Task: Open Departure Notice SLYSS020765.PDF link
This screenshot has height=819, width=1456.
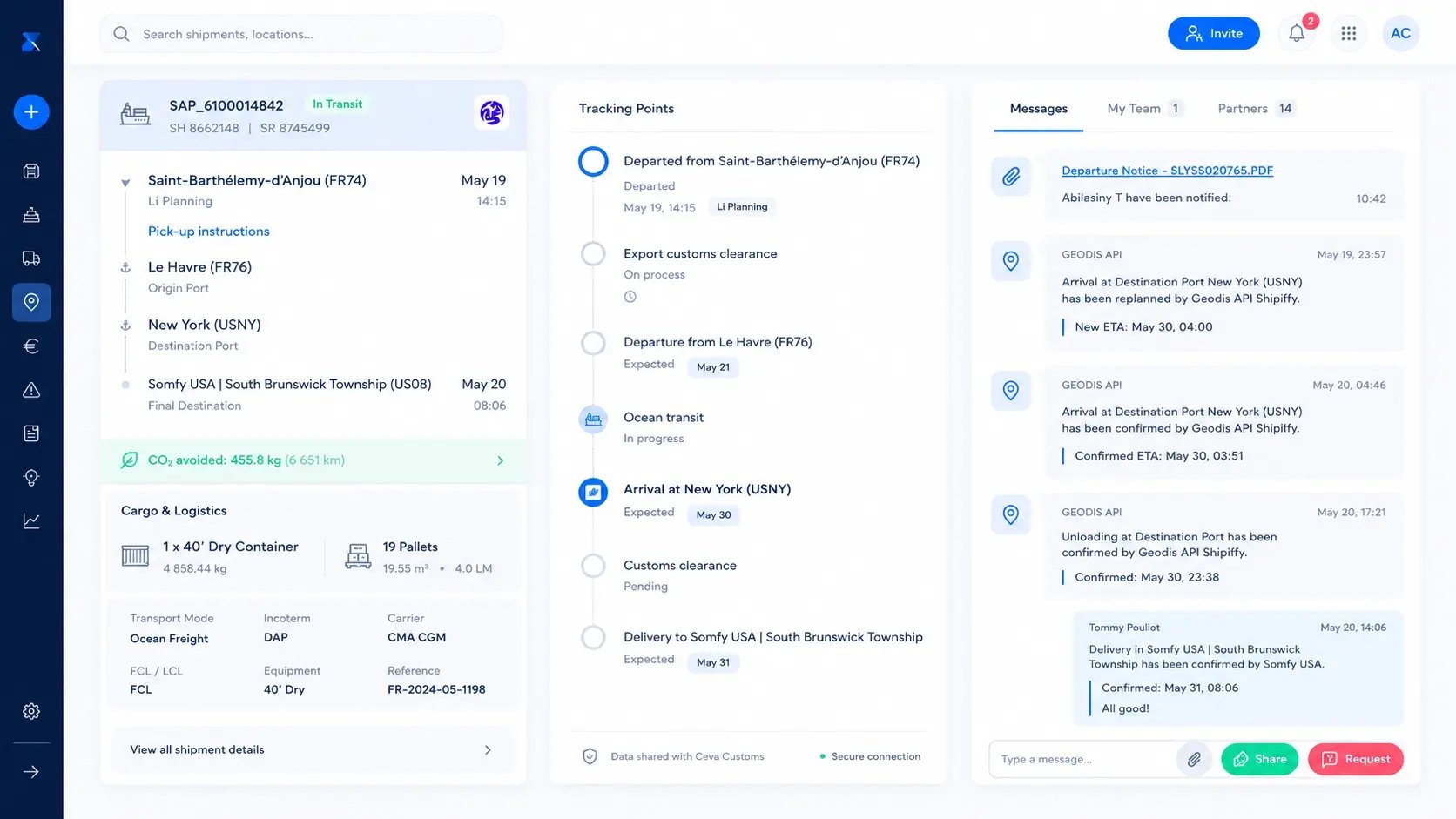Action: [1167, 171]
